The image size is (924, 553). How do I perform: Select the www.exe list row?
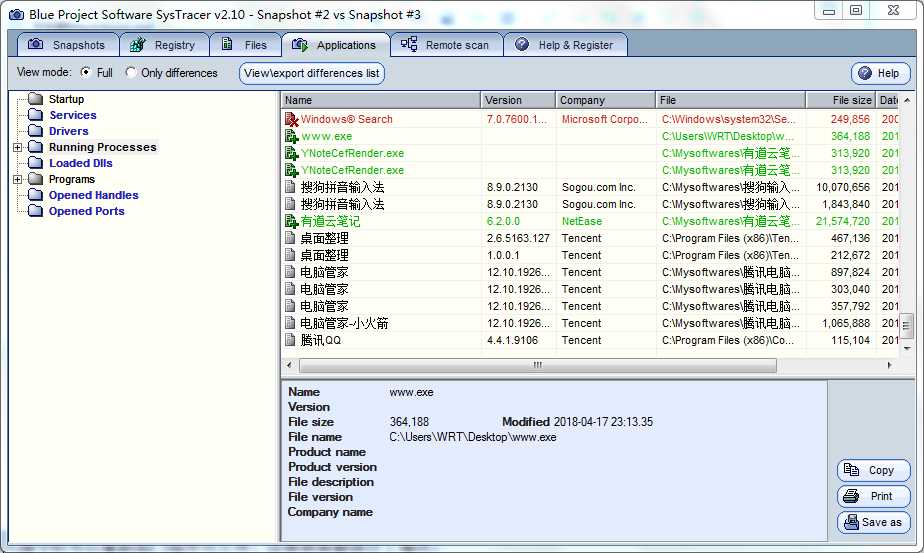click(x=590, y=136)
